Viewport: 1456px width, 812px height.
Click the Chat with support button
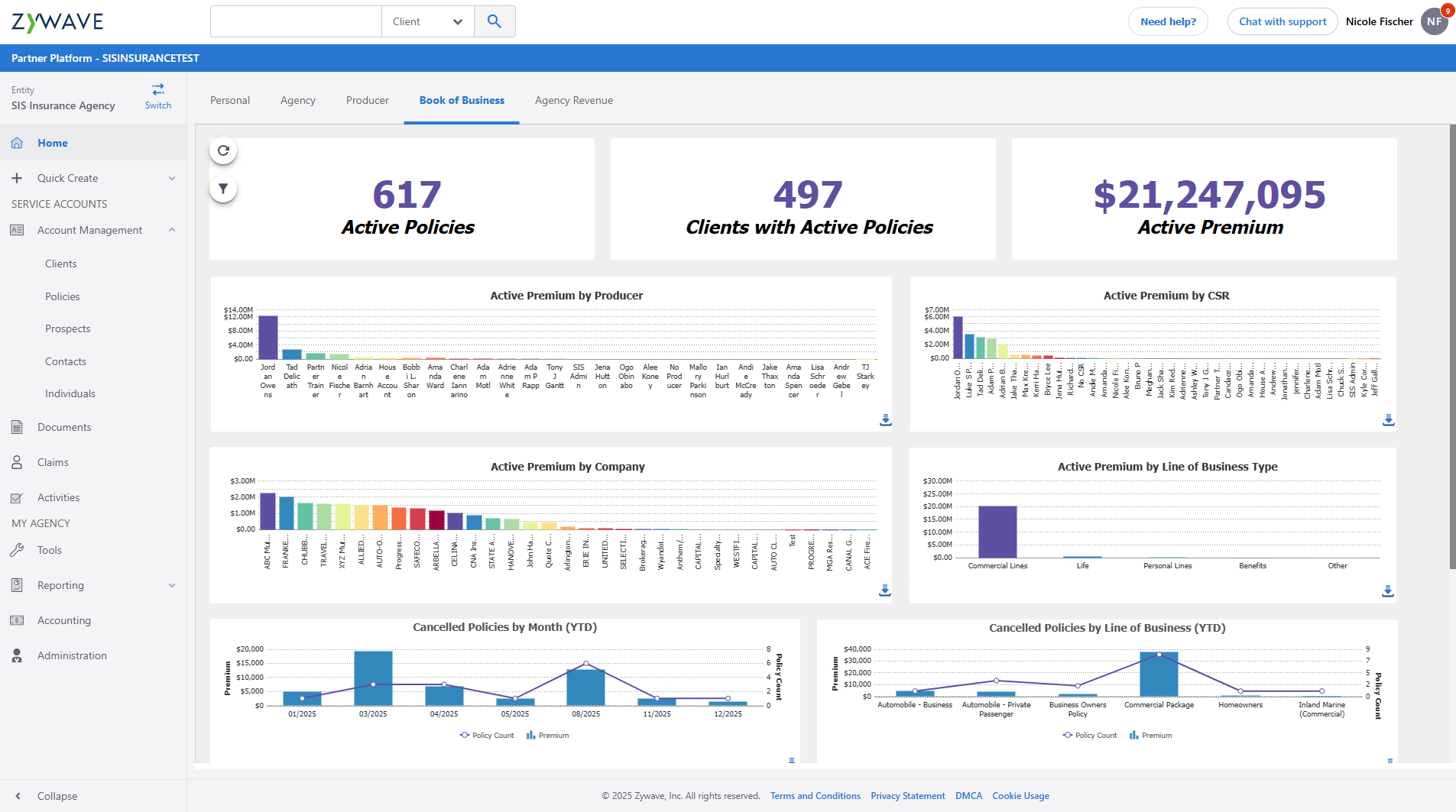pyautogui.click(x=1282, y=21)
